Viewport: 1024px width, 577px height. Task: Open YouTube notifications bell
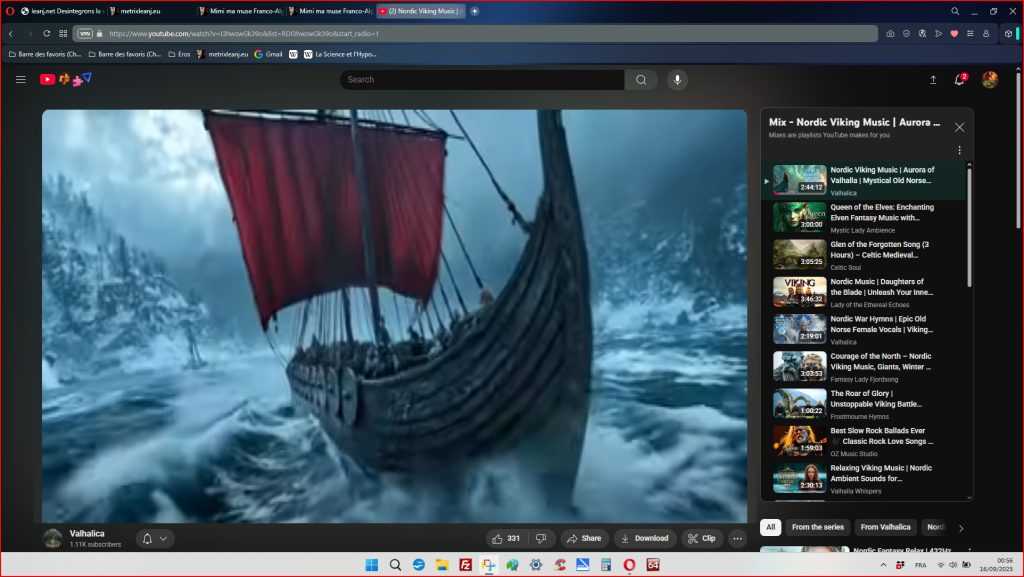(x=960, y=80)
